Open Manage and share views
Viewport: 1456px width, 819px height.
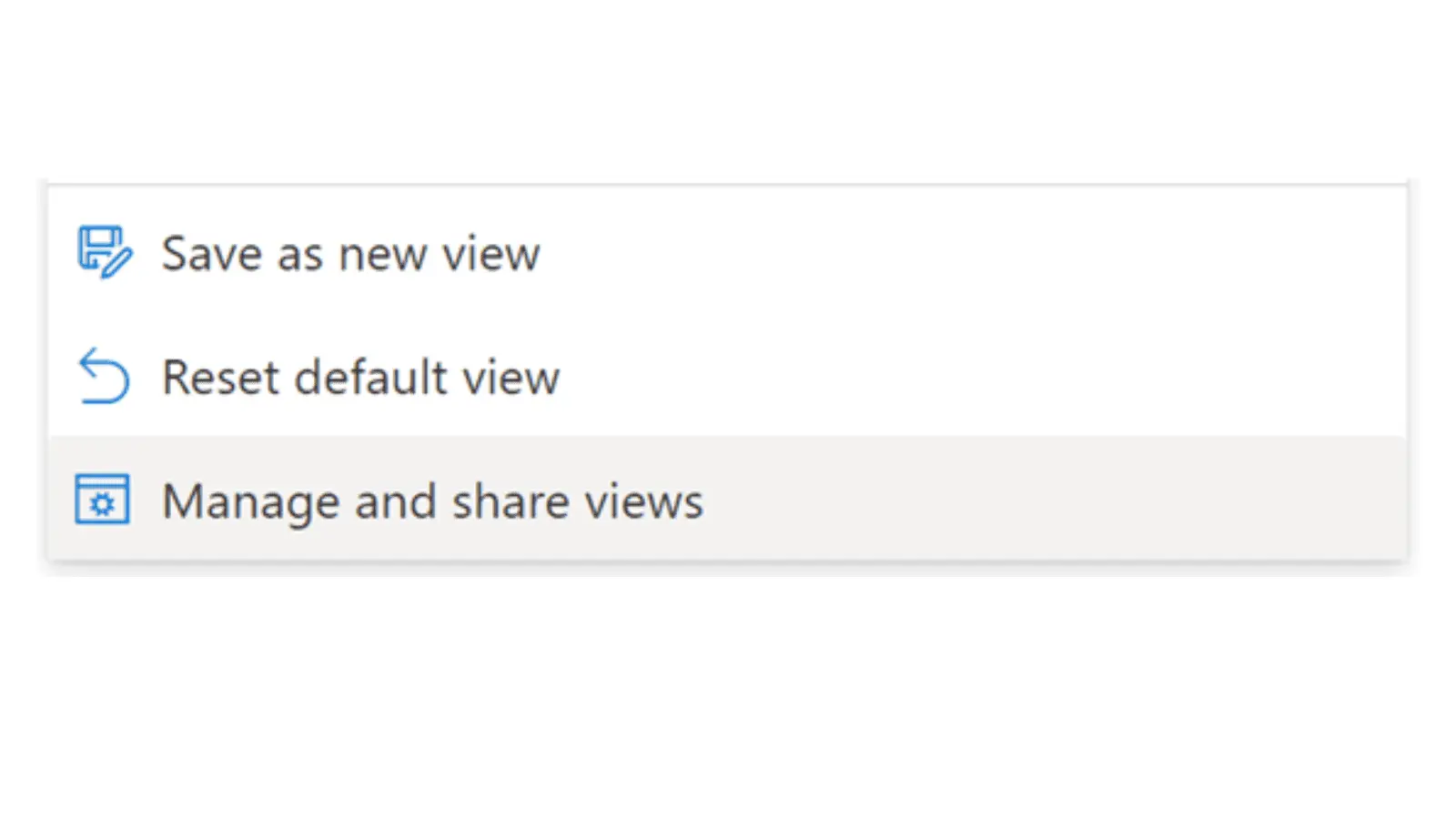[x=727, y=499]
